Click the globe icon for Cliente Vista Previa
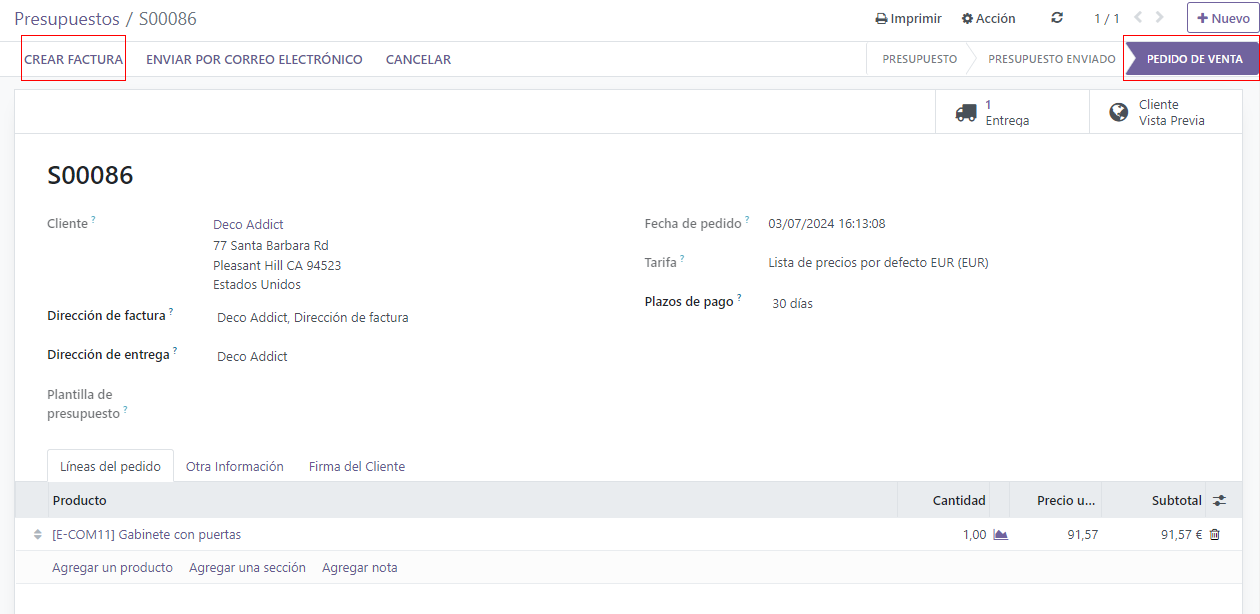Screen dimensions: 1260x614 [1118, 111]
